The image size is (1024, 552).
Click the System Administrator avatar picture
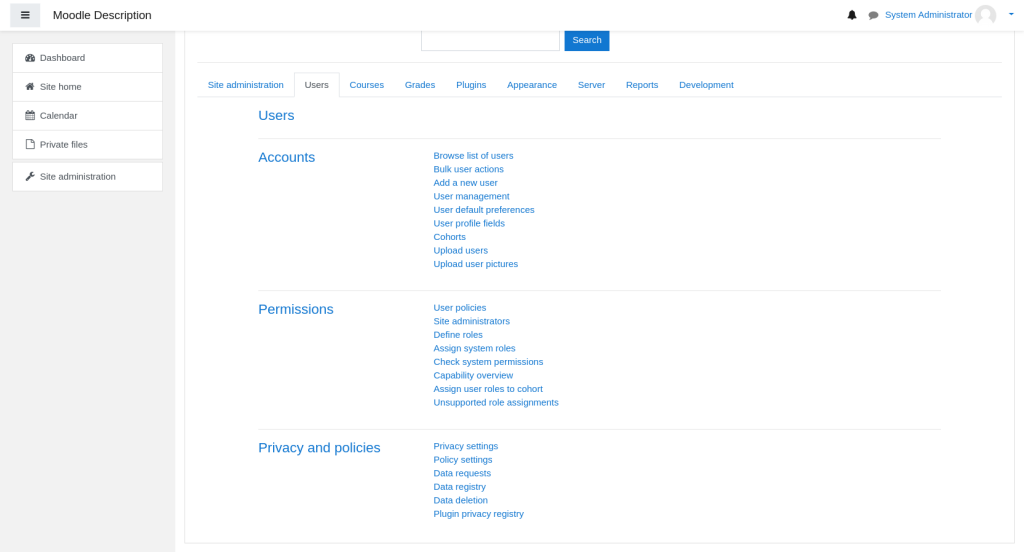[x=985, y=15]
